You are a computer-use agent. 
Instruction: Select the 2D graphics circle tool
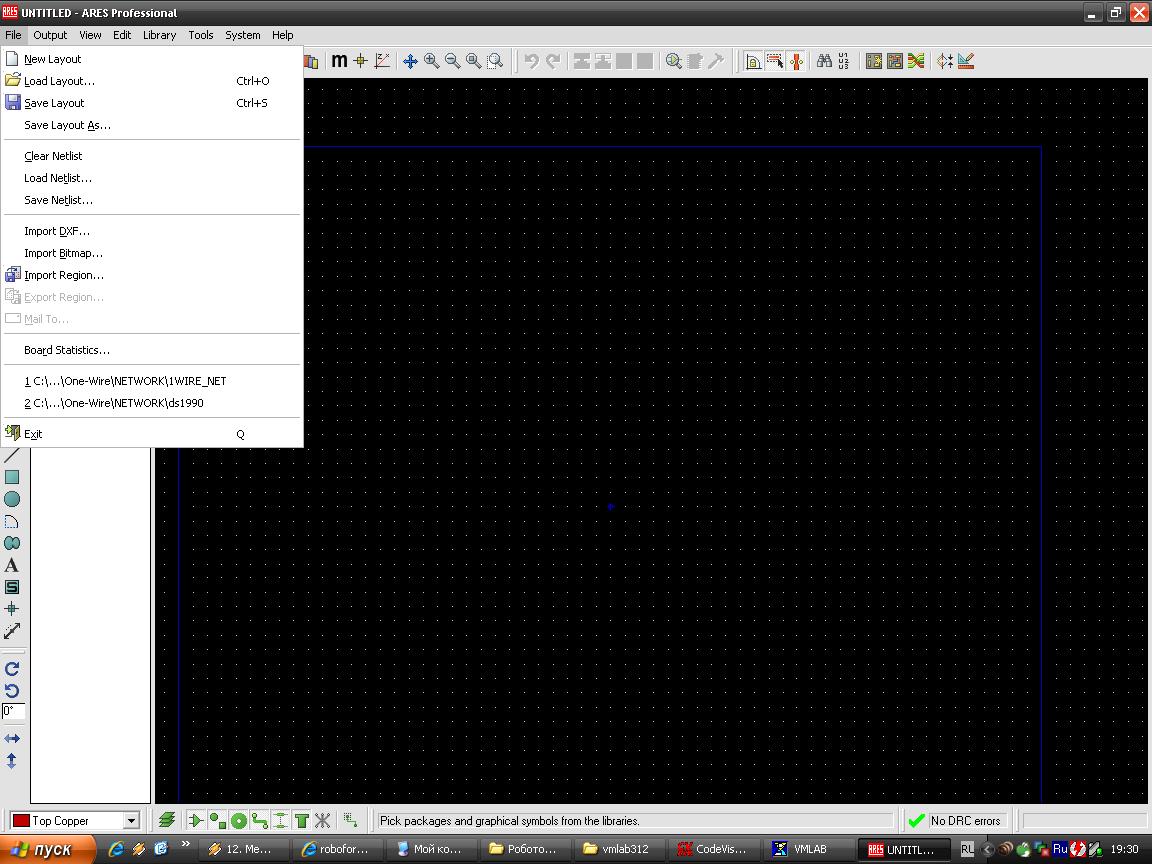12,499
